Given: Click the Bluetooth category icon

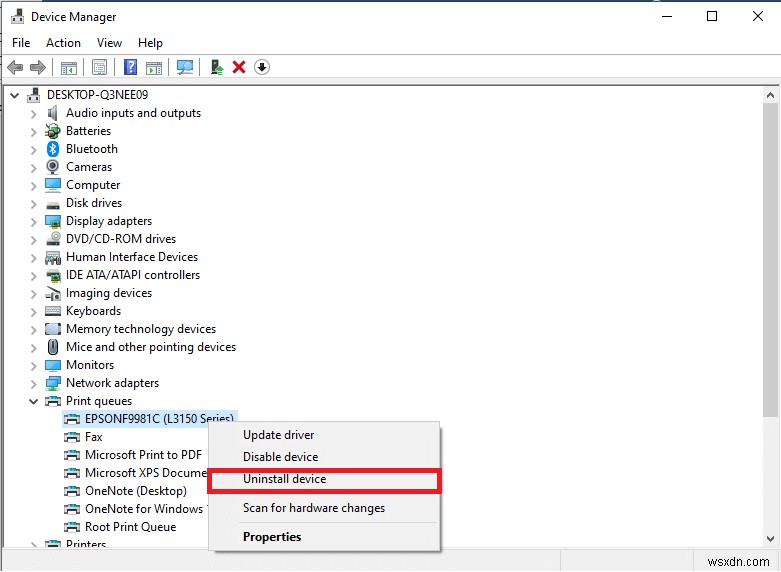Looking at the screenshot, I should (x=53, y=149).
